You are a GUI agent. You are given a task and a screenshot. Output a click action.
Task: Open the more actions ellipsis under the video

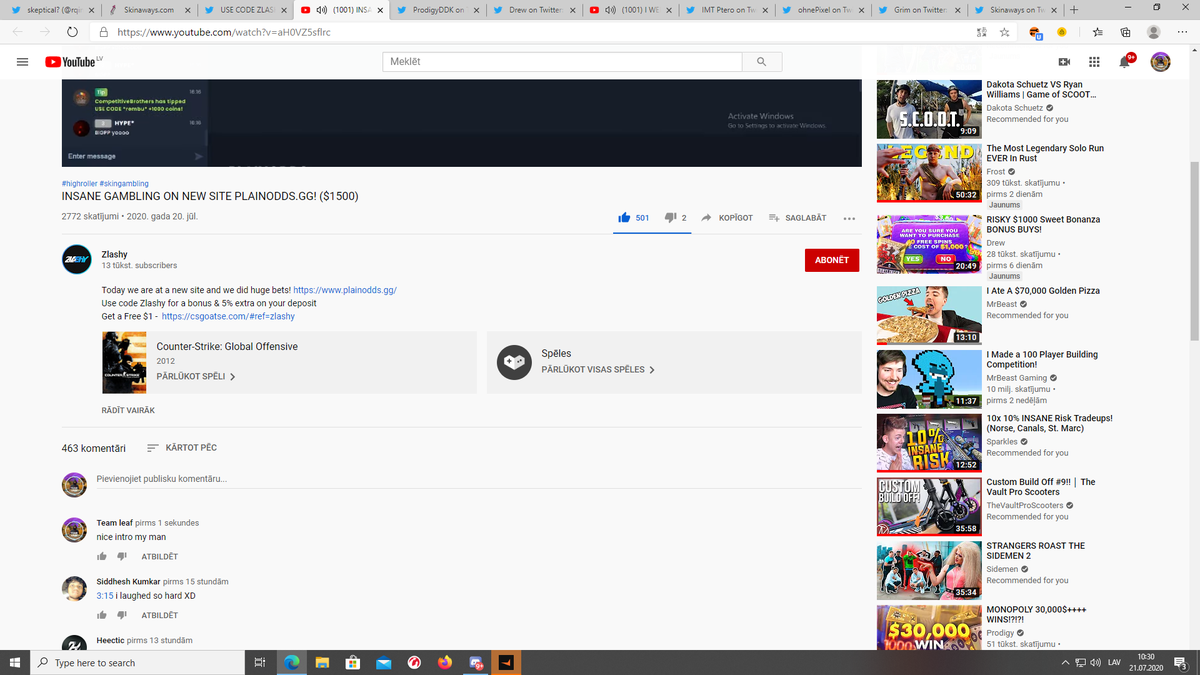(849, 218)
